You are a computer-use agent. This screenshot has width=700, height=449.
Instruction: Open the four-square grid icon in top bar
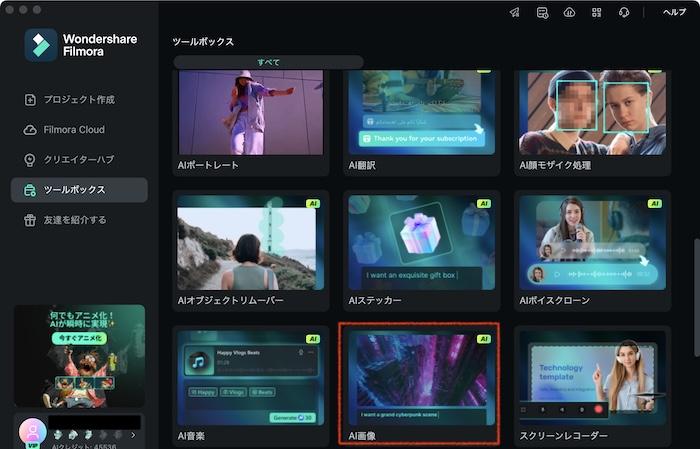(596, 12)
